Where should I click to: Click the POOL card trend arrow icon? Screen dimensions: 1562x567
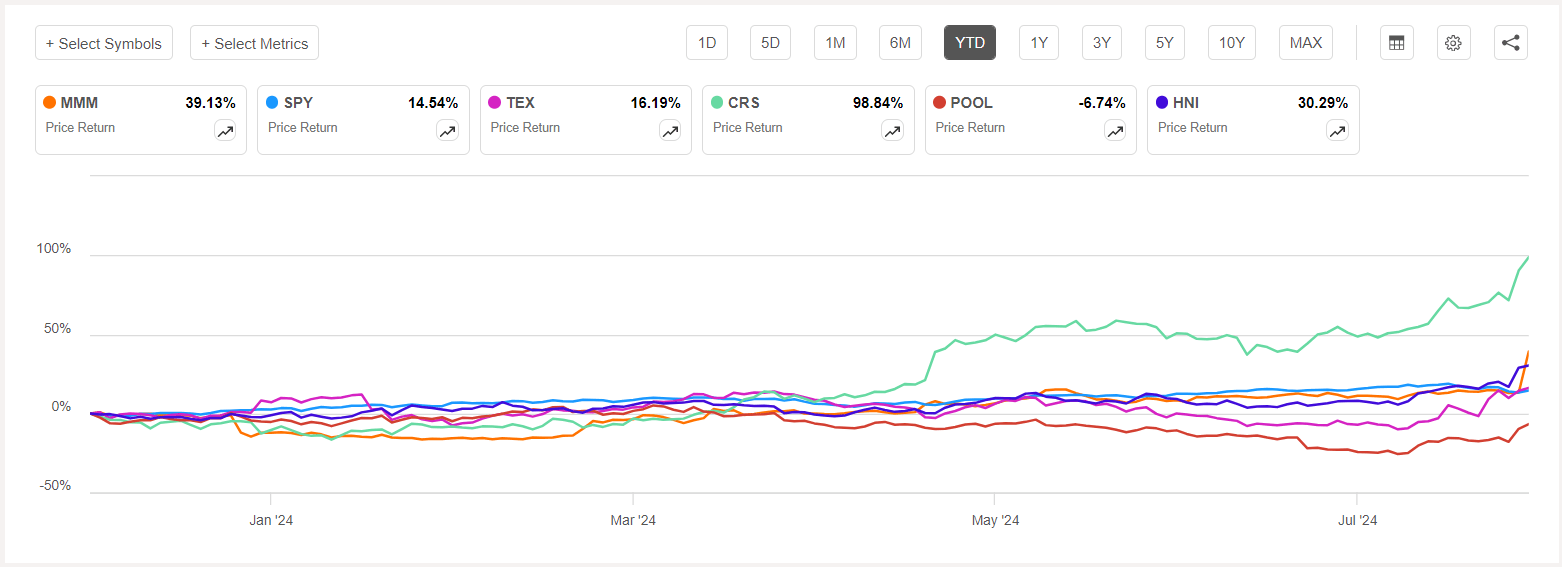click(1114, 131)
